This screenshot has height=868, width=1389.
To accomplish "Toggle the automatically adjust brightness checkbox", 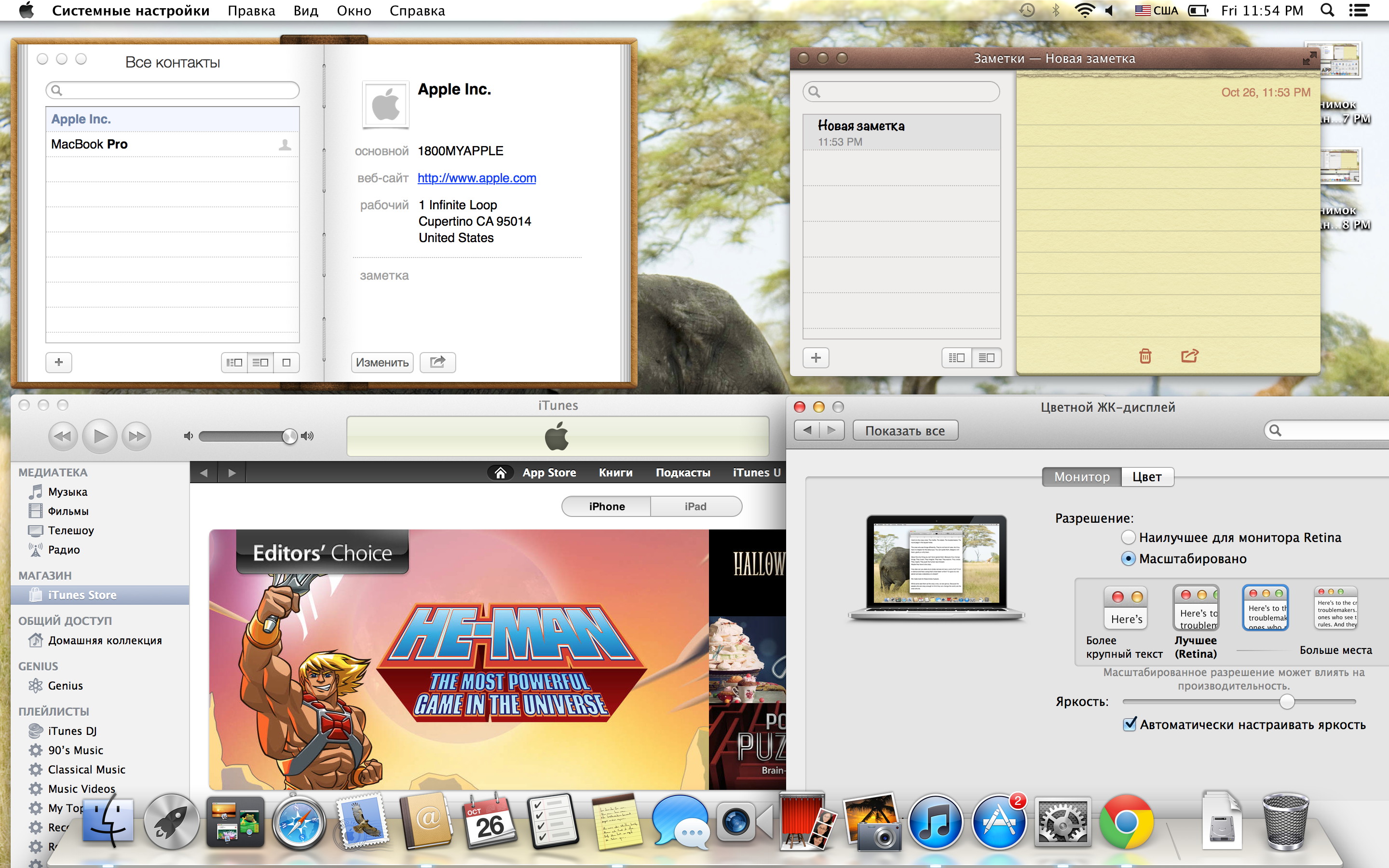I will click(x=1130, y=724).
